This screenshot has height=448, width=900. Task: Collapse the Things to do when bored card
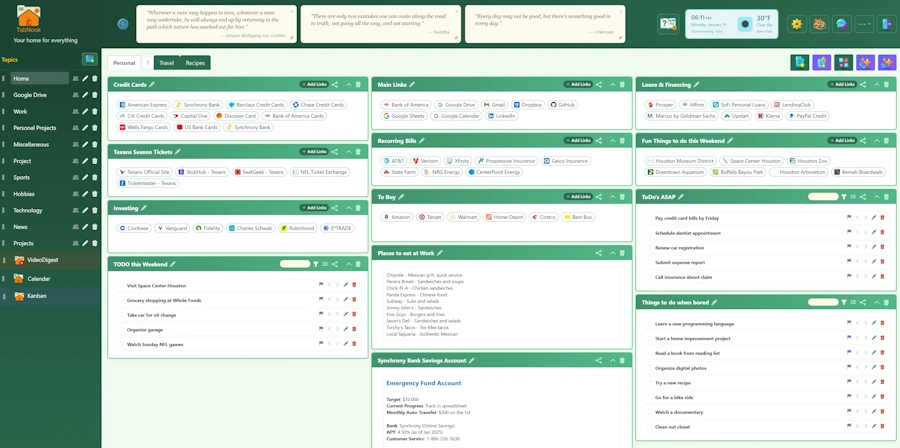point(876,302)
